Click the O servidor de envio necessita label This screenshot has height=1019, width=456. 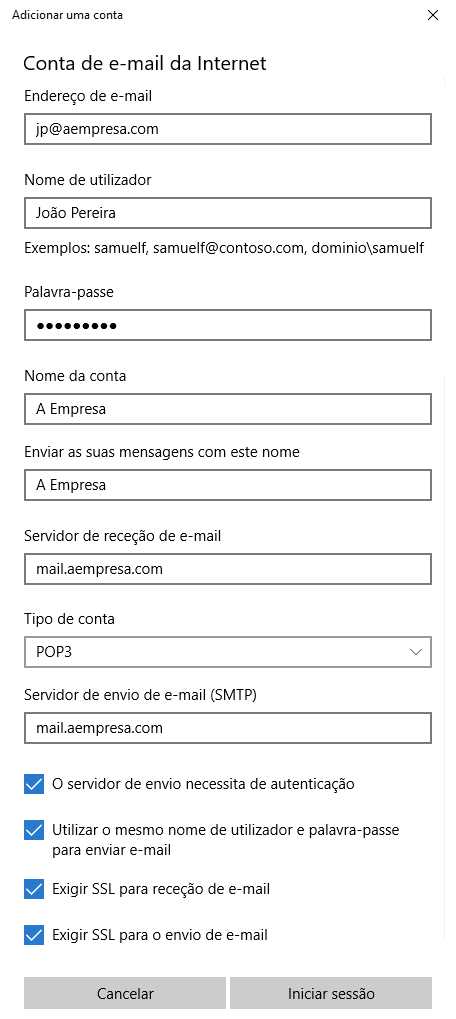pos(203,784)
